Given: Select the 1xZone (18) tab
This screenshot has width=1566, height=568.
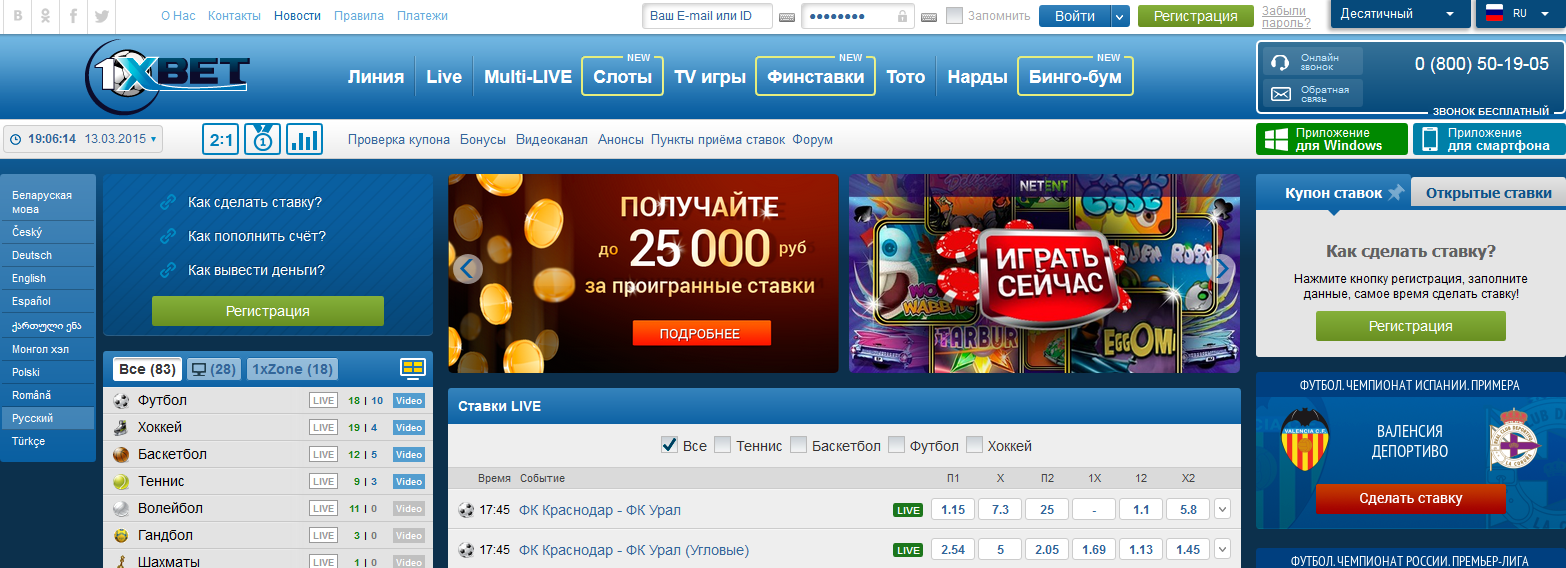Looking at the screenshot, I should [x=292, y=369].
